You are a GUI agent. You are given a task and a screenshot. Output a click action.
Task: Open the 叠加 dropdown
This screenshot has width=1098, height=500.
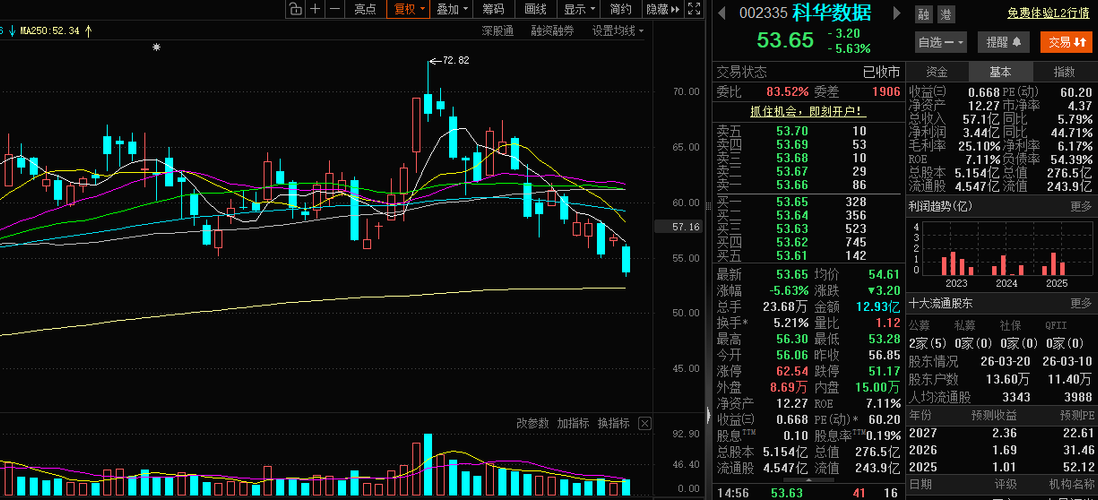tap(452, 9)
